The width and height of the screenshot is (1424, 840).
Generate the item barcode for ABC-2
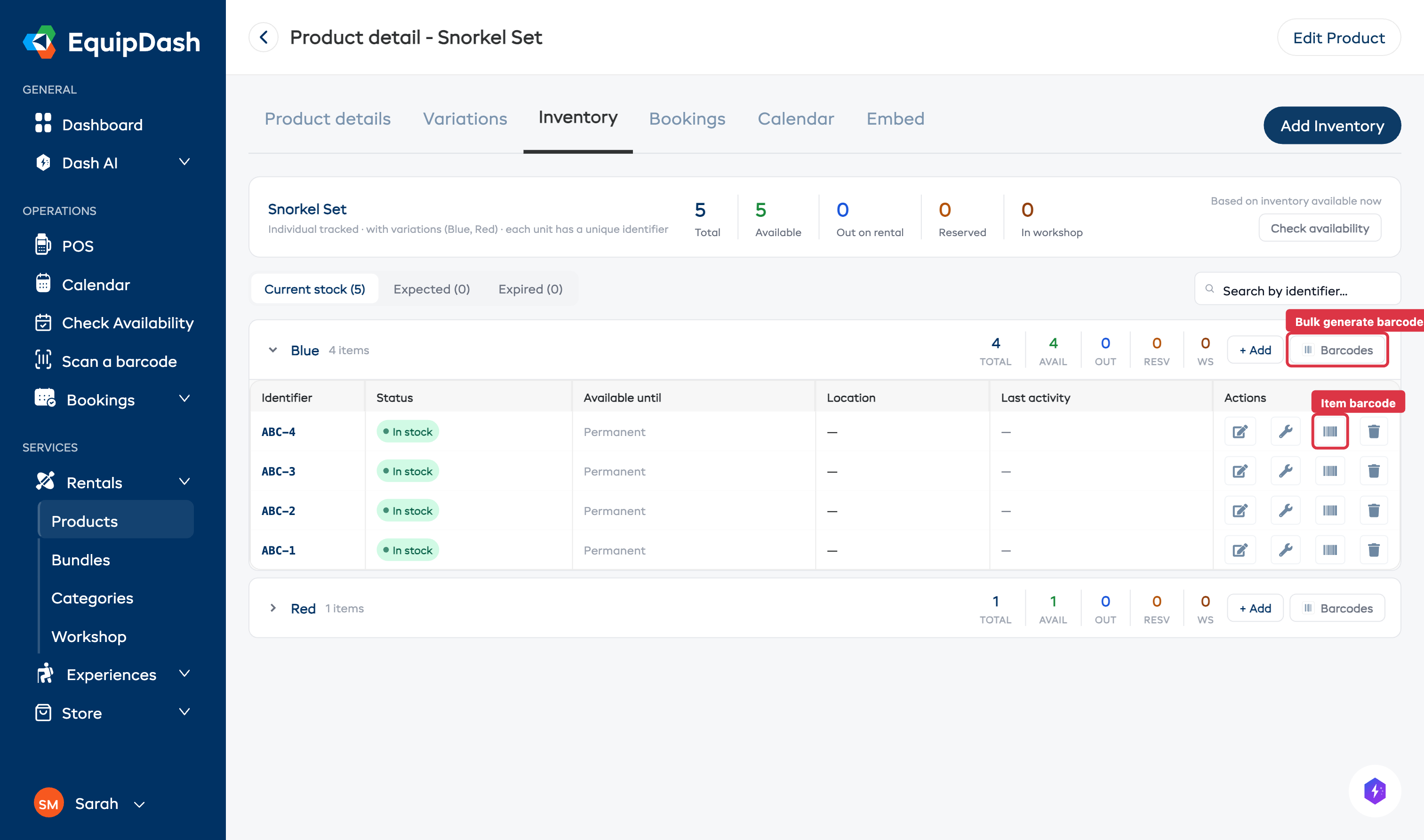(1330, 510)
